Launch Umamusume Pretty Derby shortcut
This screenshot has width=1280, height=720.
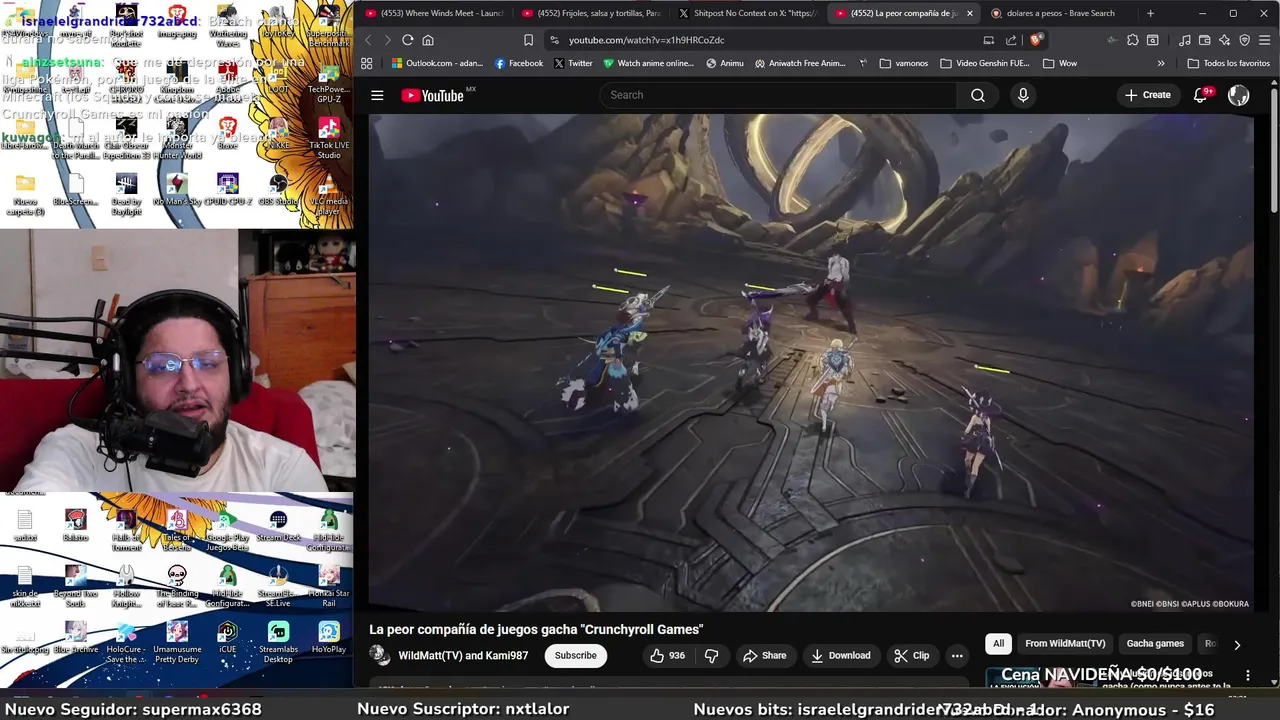pos(177,642)
